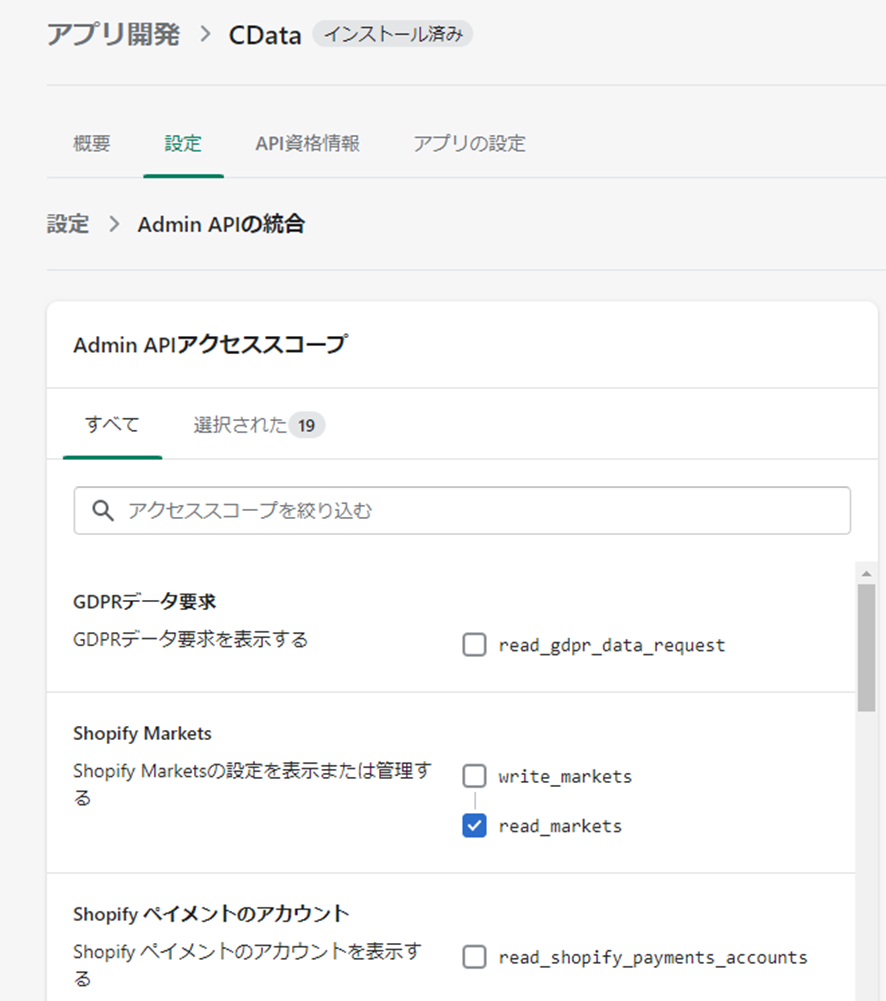Uncheck the read_markets scope

tap(474, 825)
